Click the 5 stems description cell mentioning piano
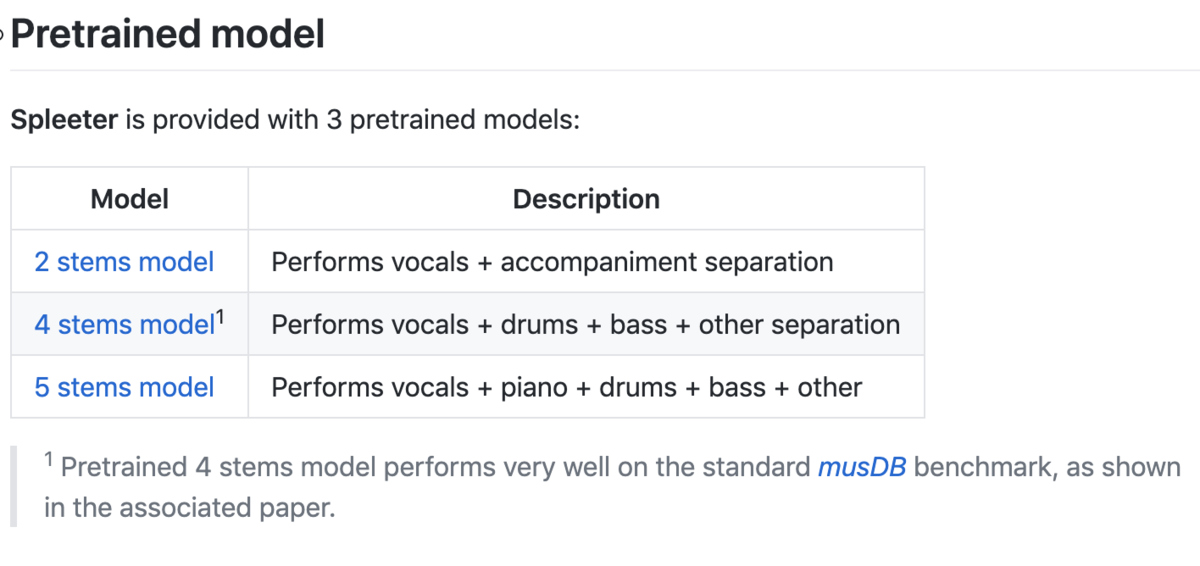This screenshot has width=1200, height=566. pyautogui.click(x=586, y=387)
